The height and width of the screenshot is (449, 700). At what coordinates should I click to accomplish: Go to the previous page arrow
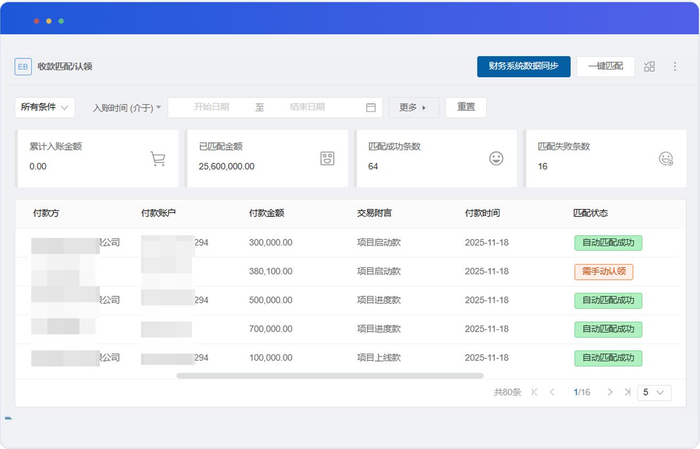coord(552,393)
